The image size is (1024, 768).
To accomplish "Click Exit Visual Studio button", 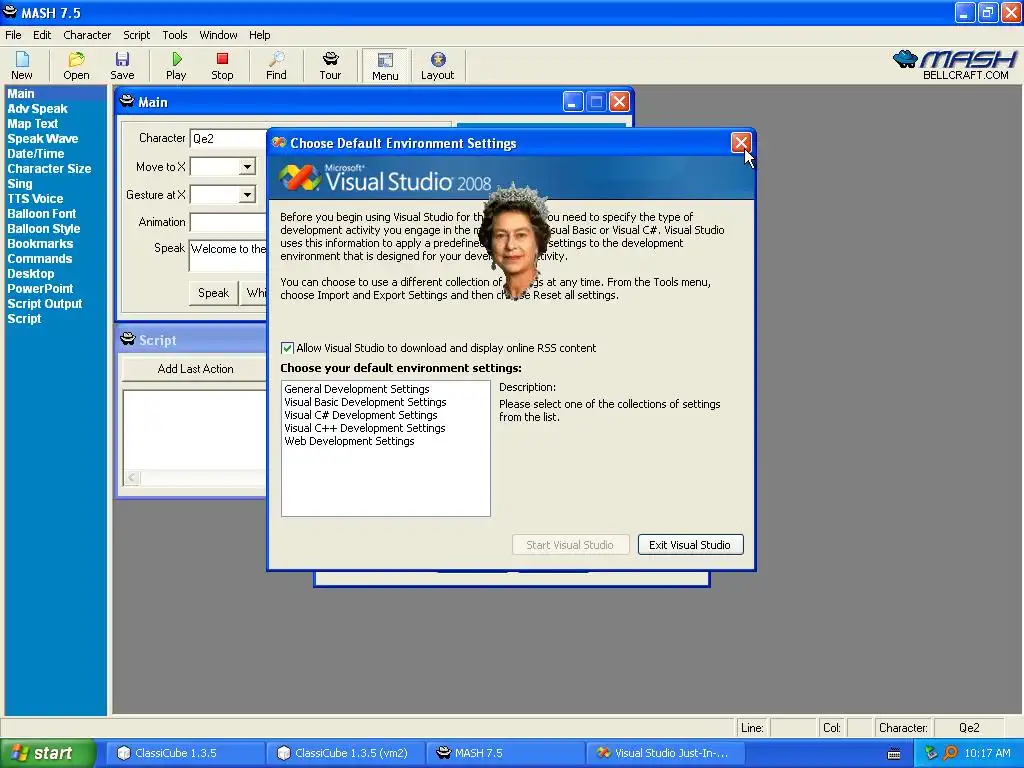I will coord(690,545).
